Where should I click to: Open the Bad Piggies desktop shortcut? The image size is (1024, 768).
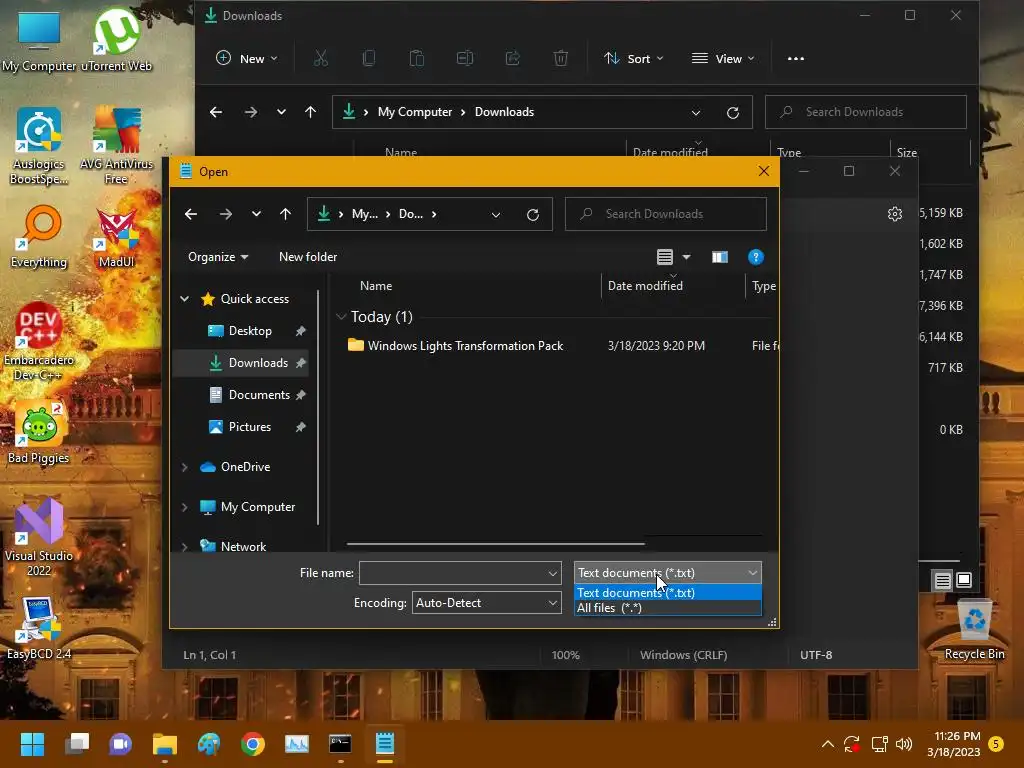(x=39, y=432)
